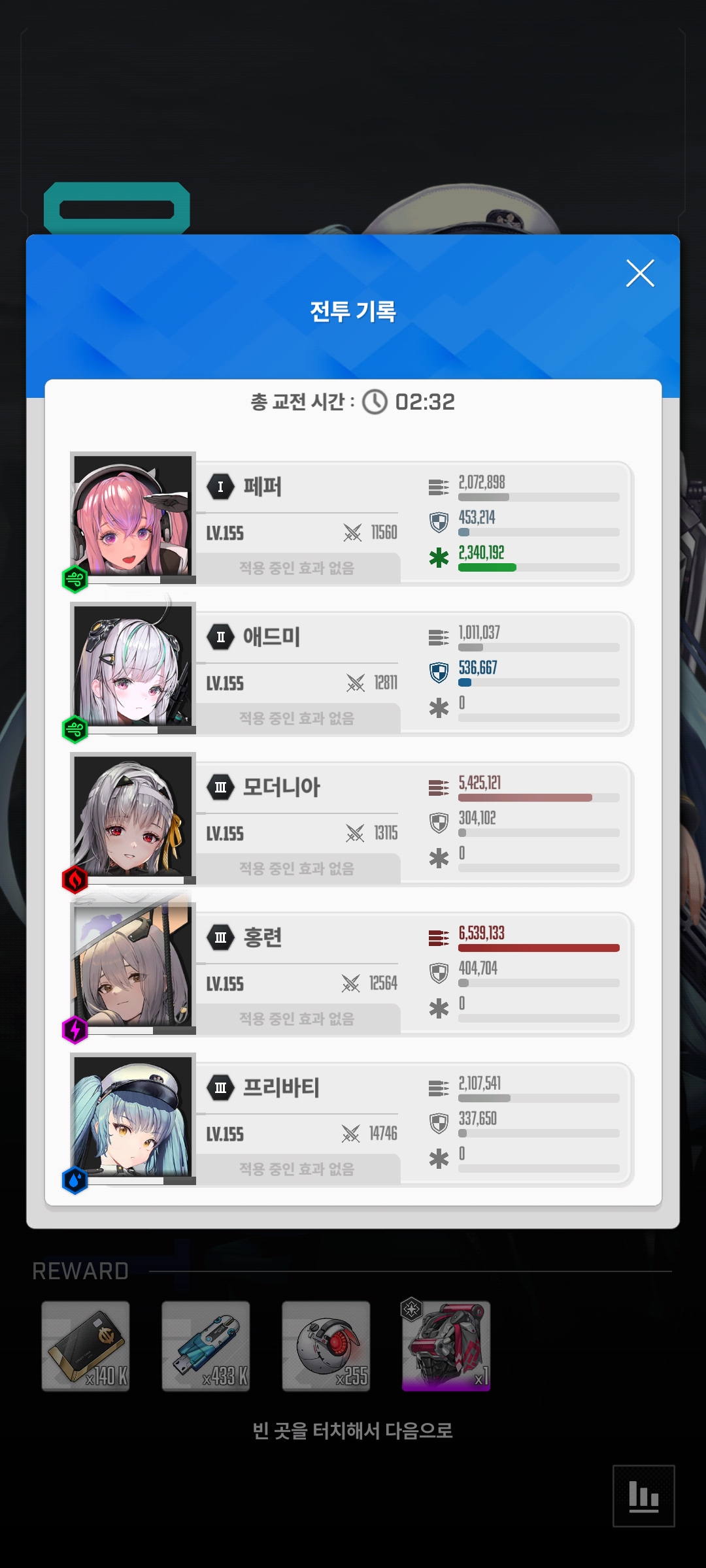Image resolution: width=706 pixels, height=1568 pixels.
Task: Click the green healing asterisk icon for 페퍼
Action: pos(439,557)
